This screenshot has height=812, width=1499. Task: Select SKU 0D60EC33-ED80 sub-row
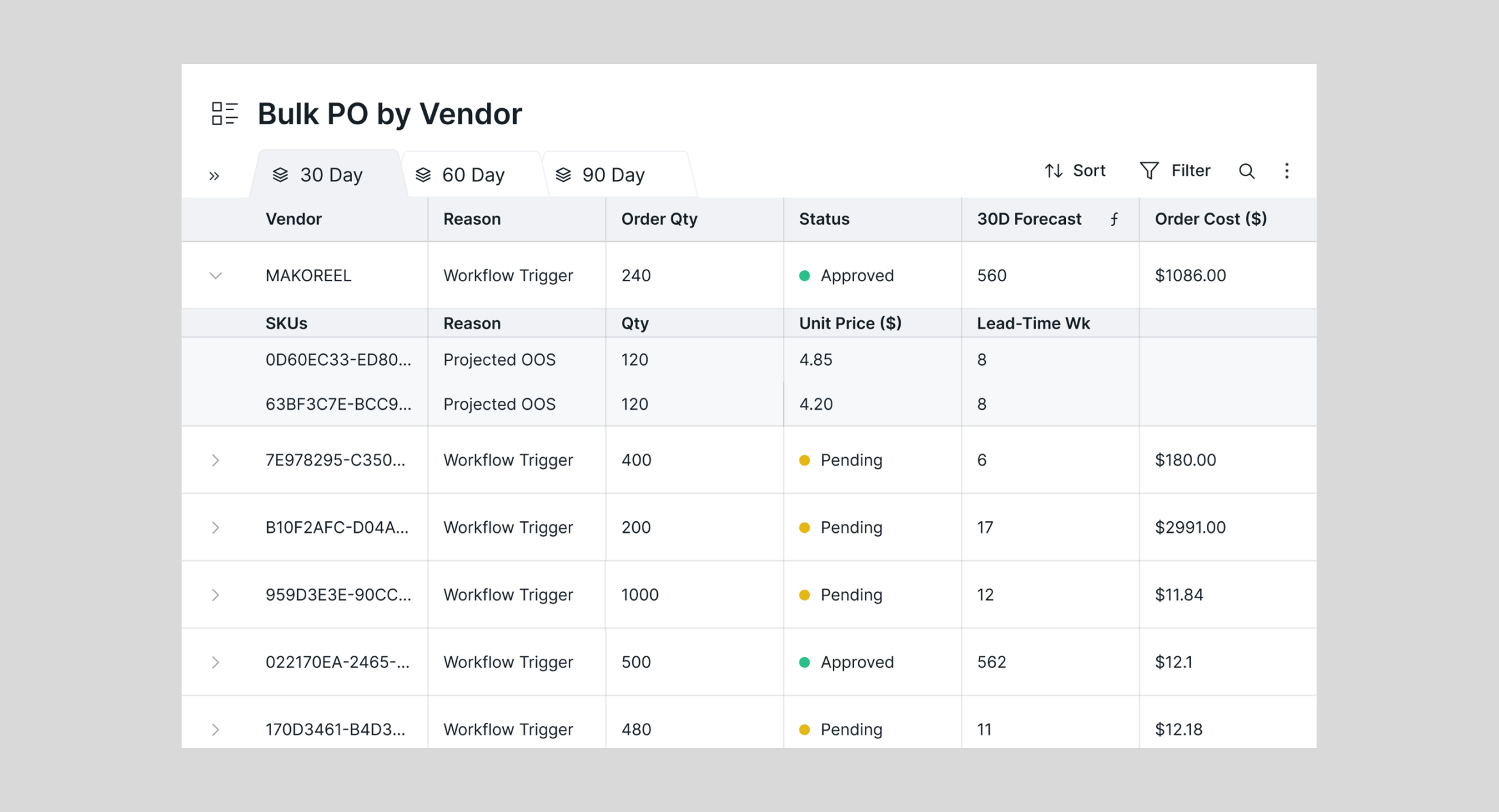click(x=338, y=359)
